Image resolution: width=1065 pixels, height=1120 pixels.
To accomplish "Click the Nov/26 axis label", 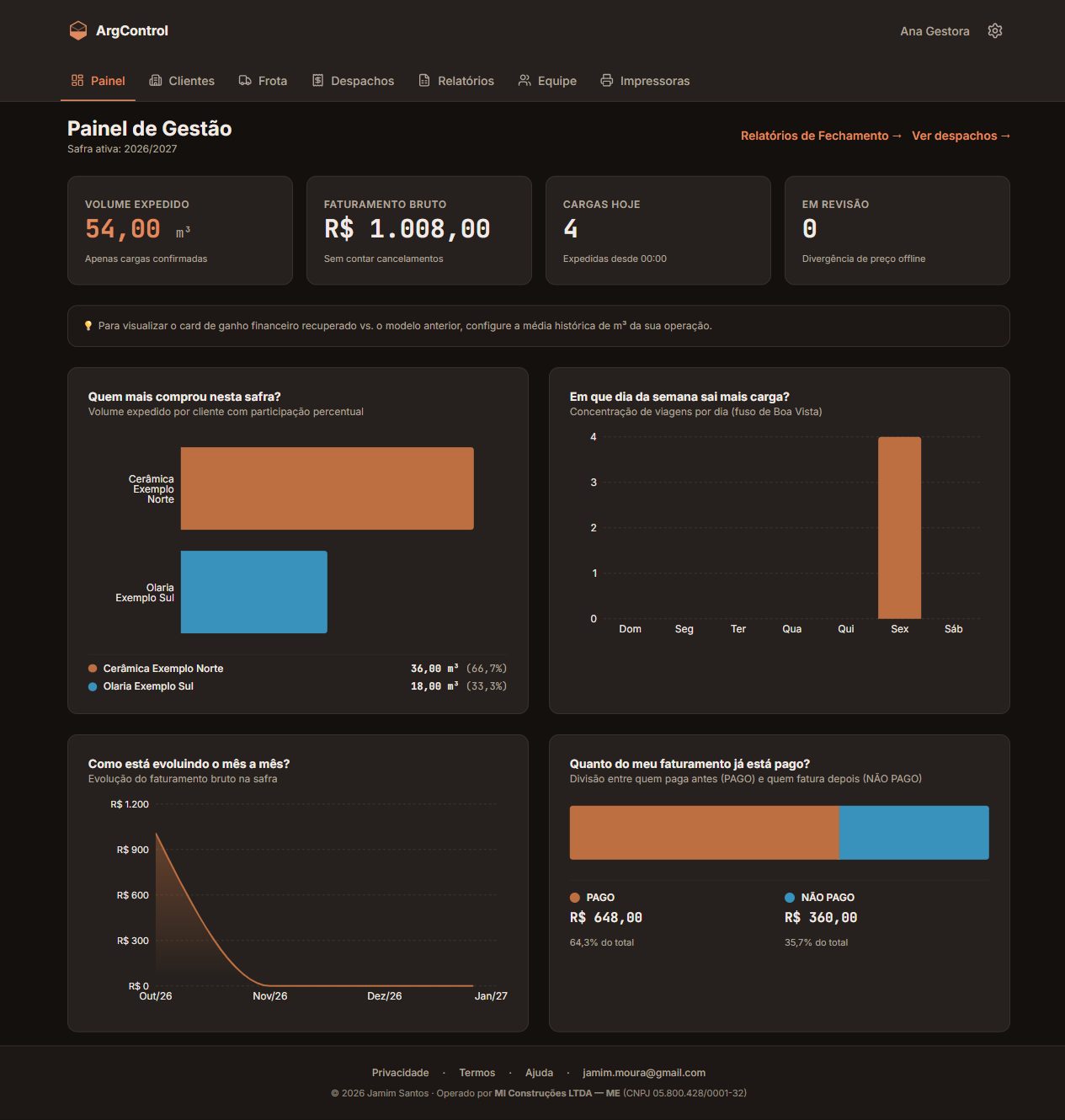I will [x=270, y=996].
